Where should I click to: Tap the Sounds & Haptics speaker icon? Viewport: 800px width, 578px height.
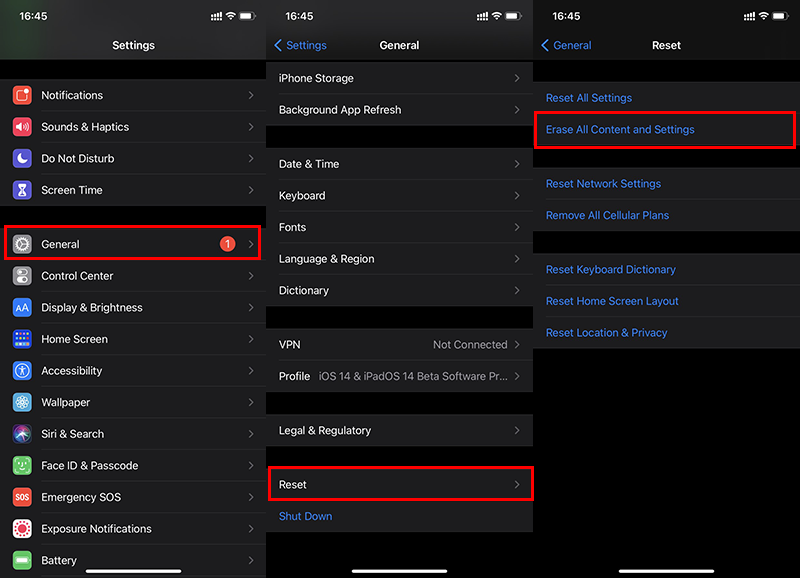(22, 127)
